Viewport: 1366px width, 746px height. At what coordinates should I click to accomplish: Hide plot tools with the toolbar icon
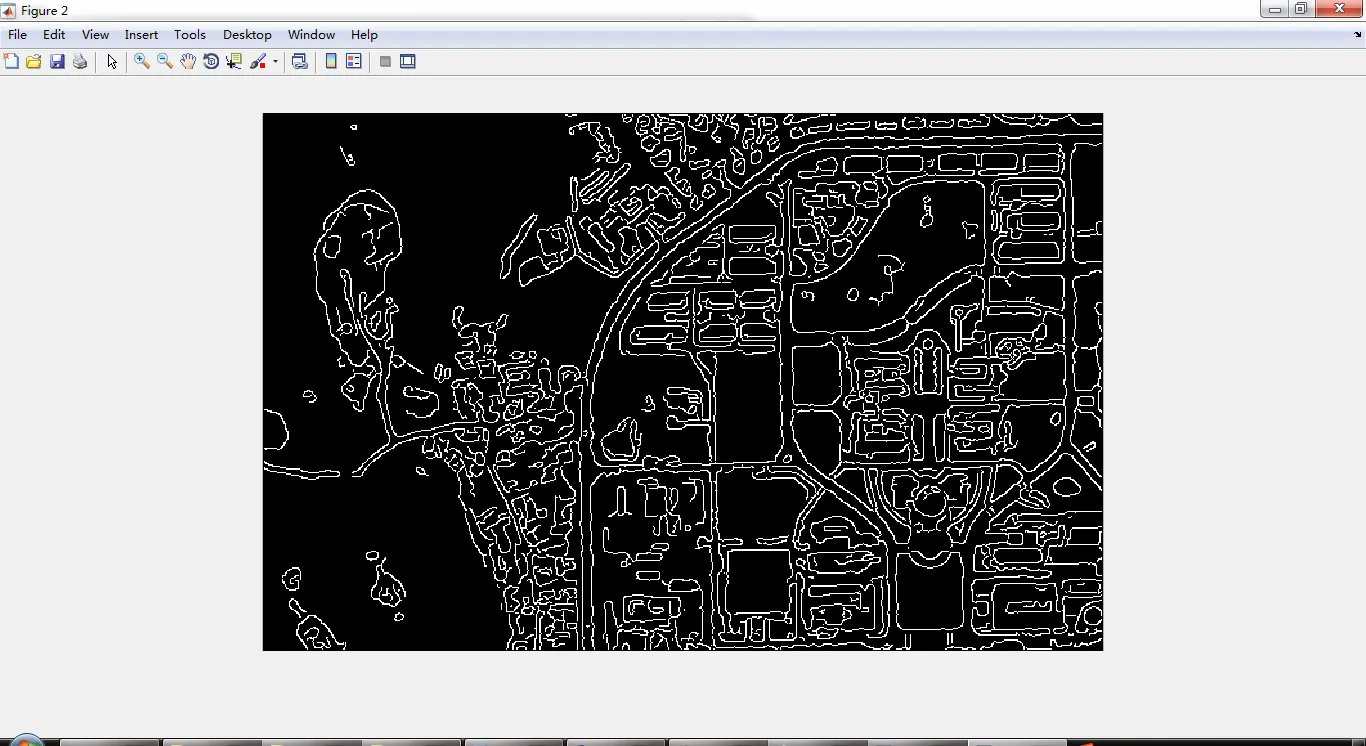pos(385,62)
